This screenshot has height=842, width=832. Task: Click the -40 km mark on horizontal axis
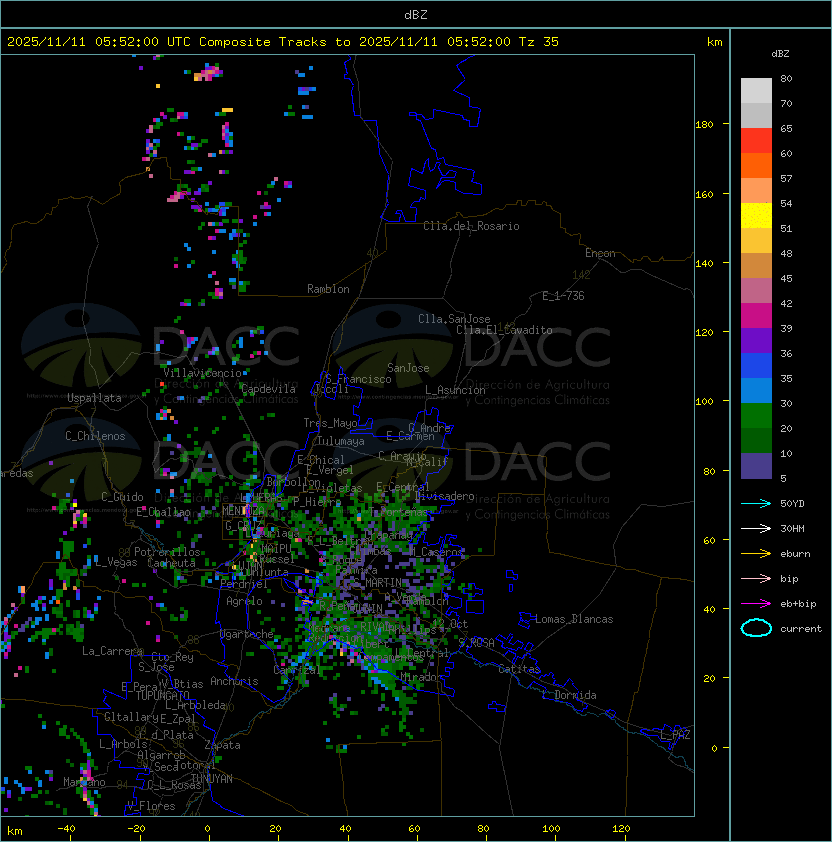(x=66, y=829)
